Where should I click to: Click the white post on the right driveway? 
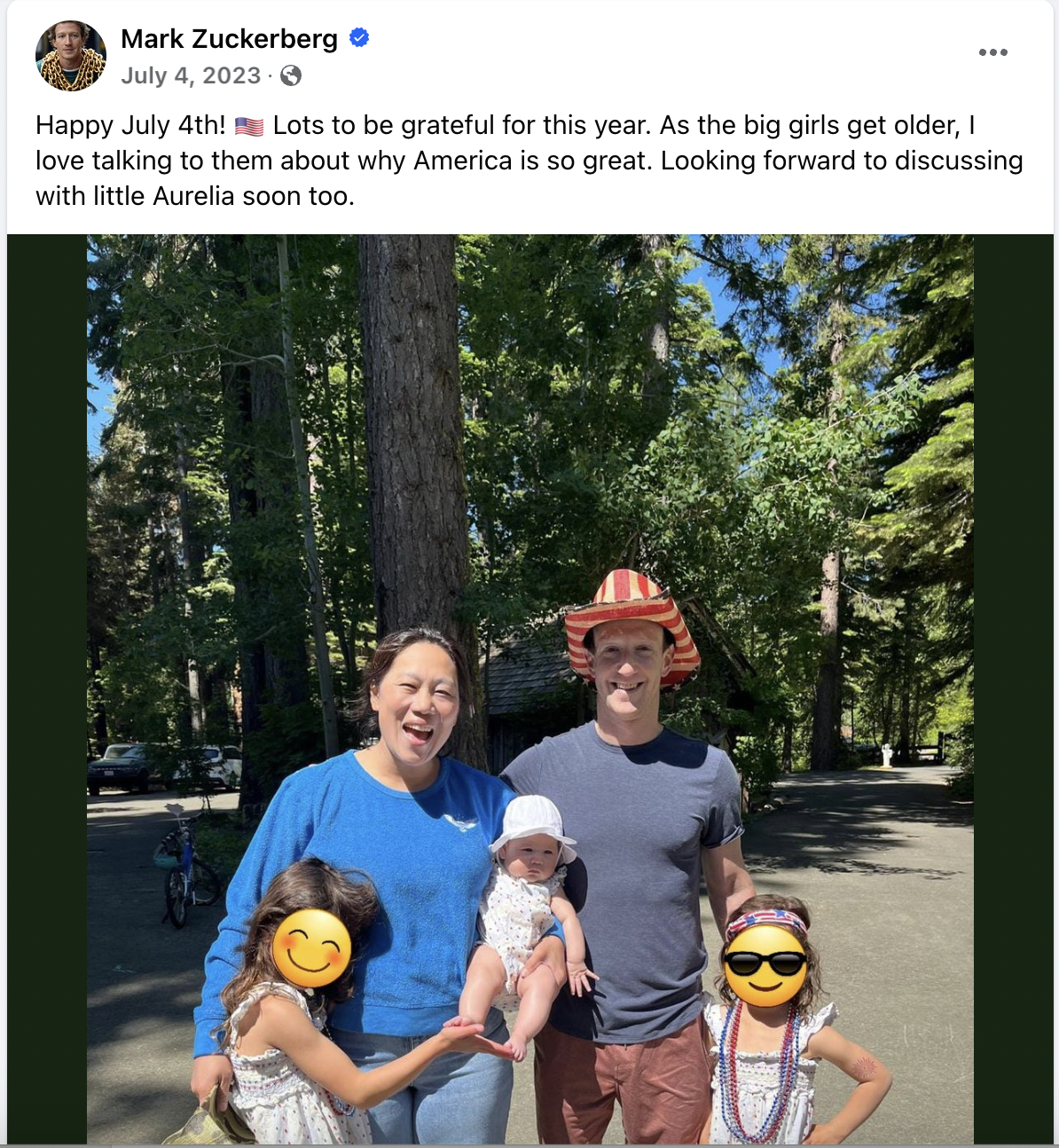point(886,755)
